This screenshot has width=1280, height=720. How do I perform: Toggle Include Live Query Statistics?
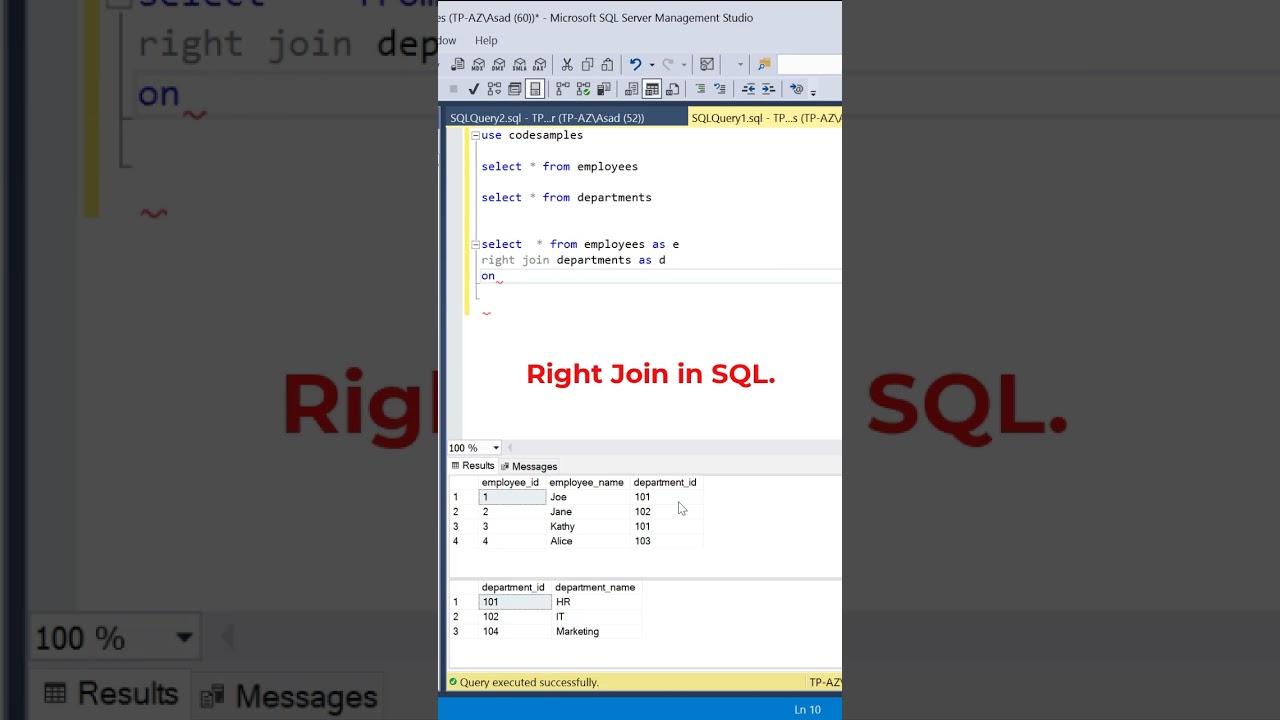(x=583, y=89)
